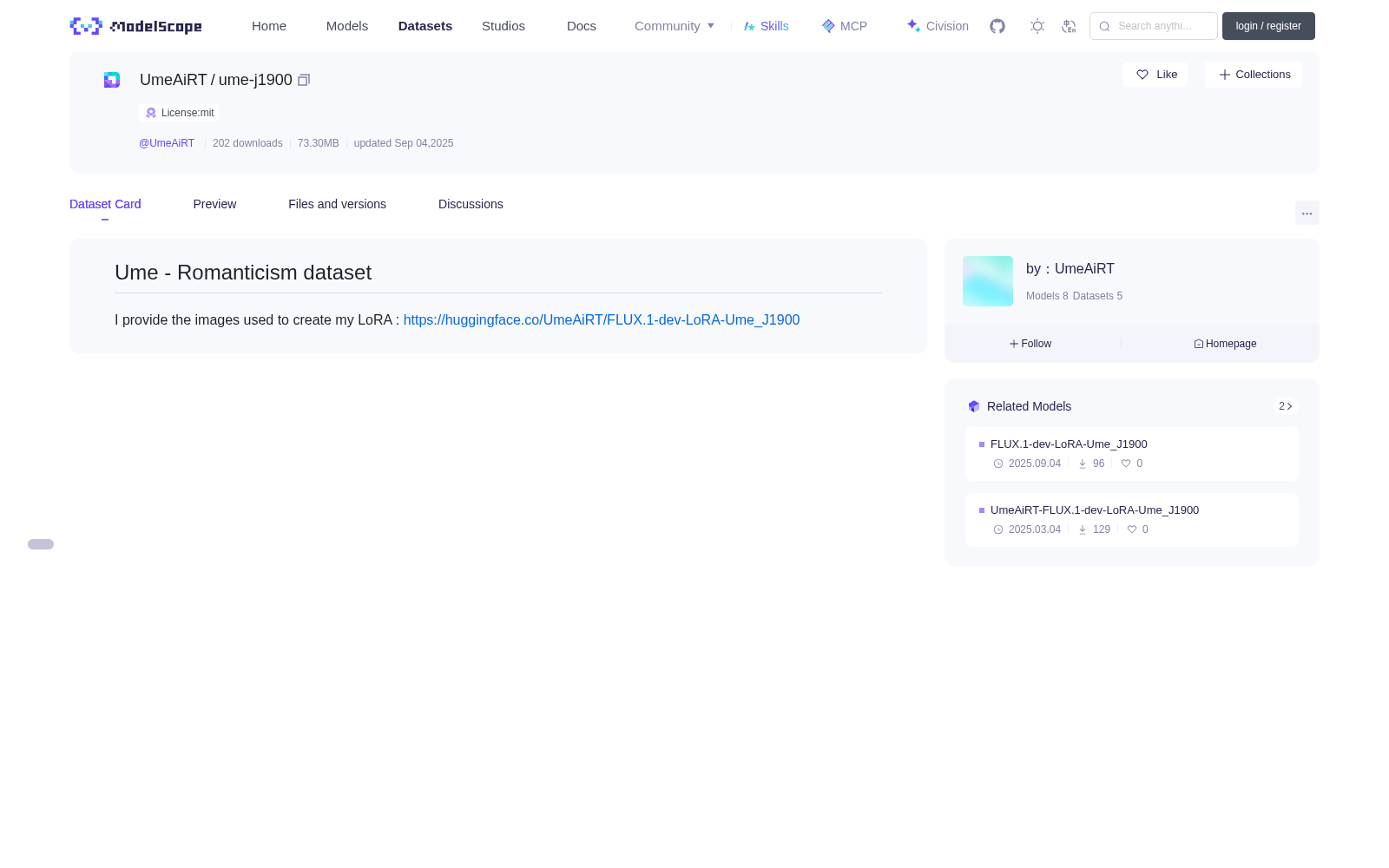
Task: Click the 'Related Models' heading text
Action: [1029, 406]
